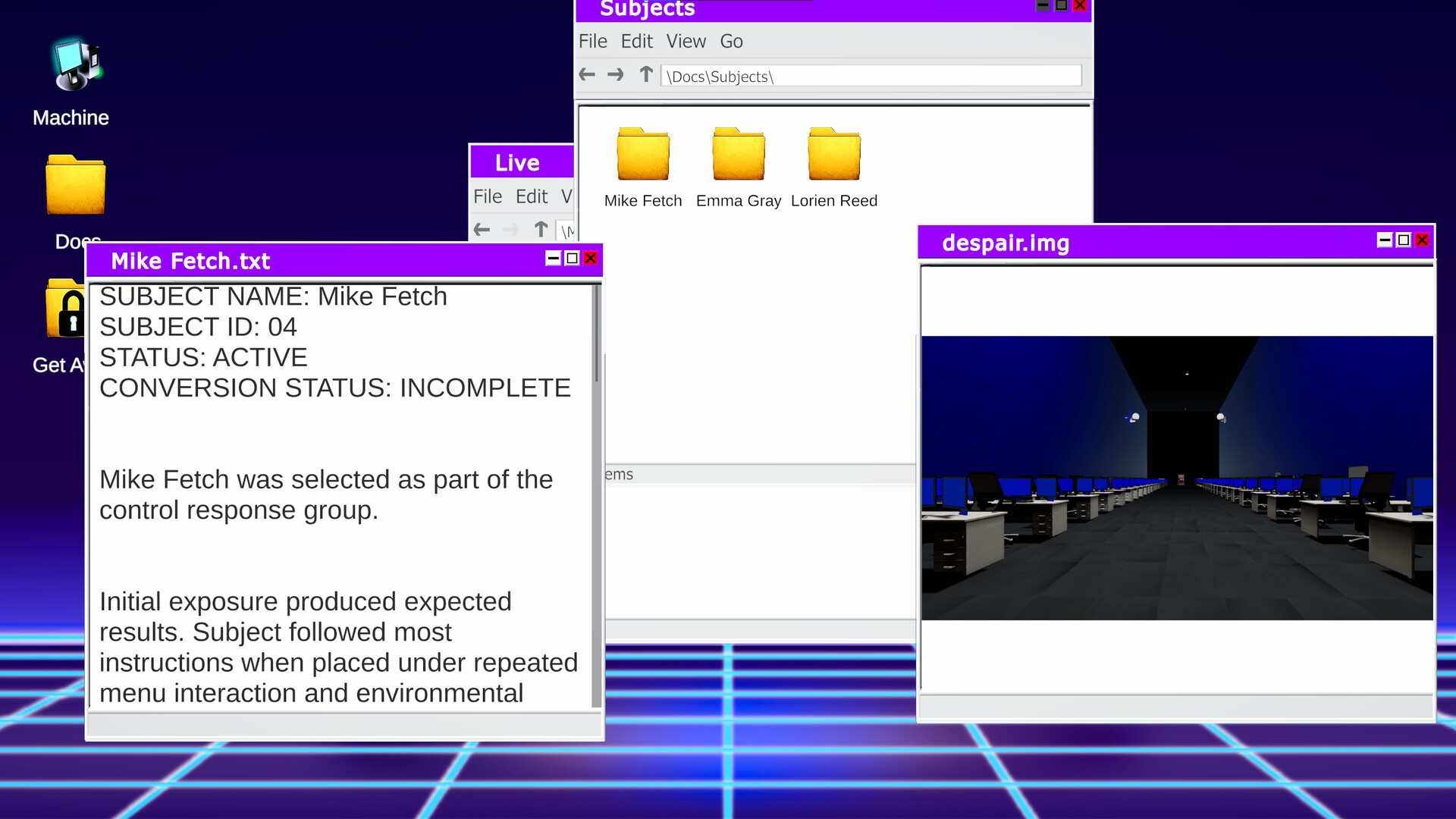Click the Mike Fetch.txt vertical scrollbar

point(597,496)
